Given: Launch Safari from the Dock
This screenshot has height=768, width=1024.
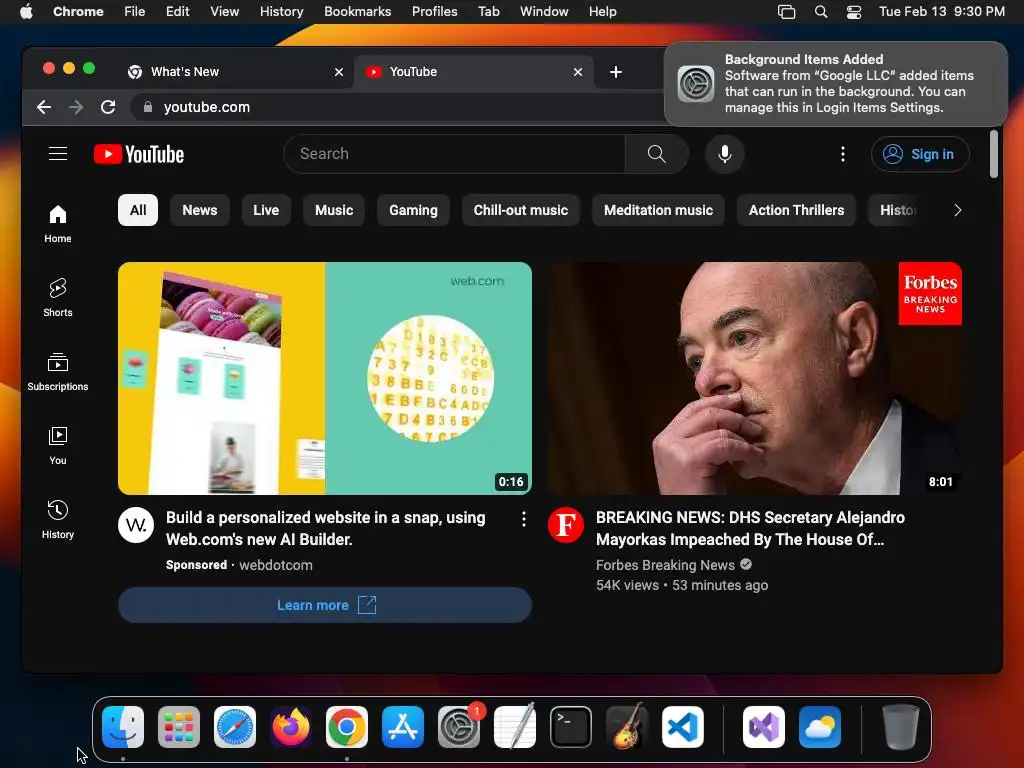Looking at the screenshot, I should coord(235,727).
